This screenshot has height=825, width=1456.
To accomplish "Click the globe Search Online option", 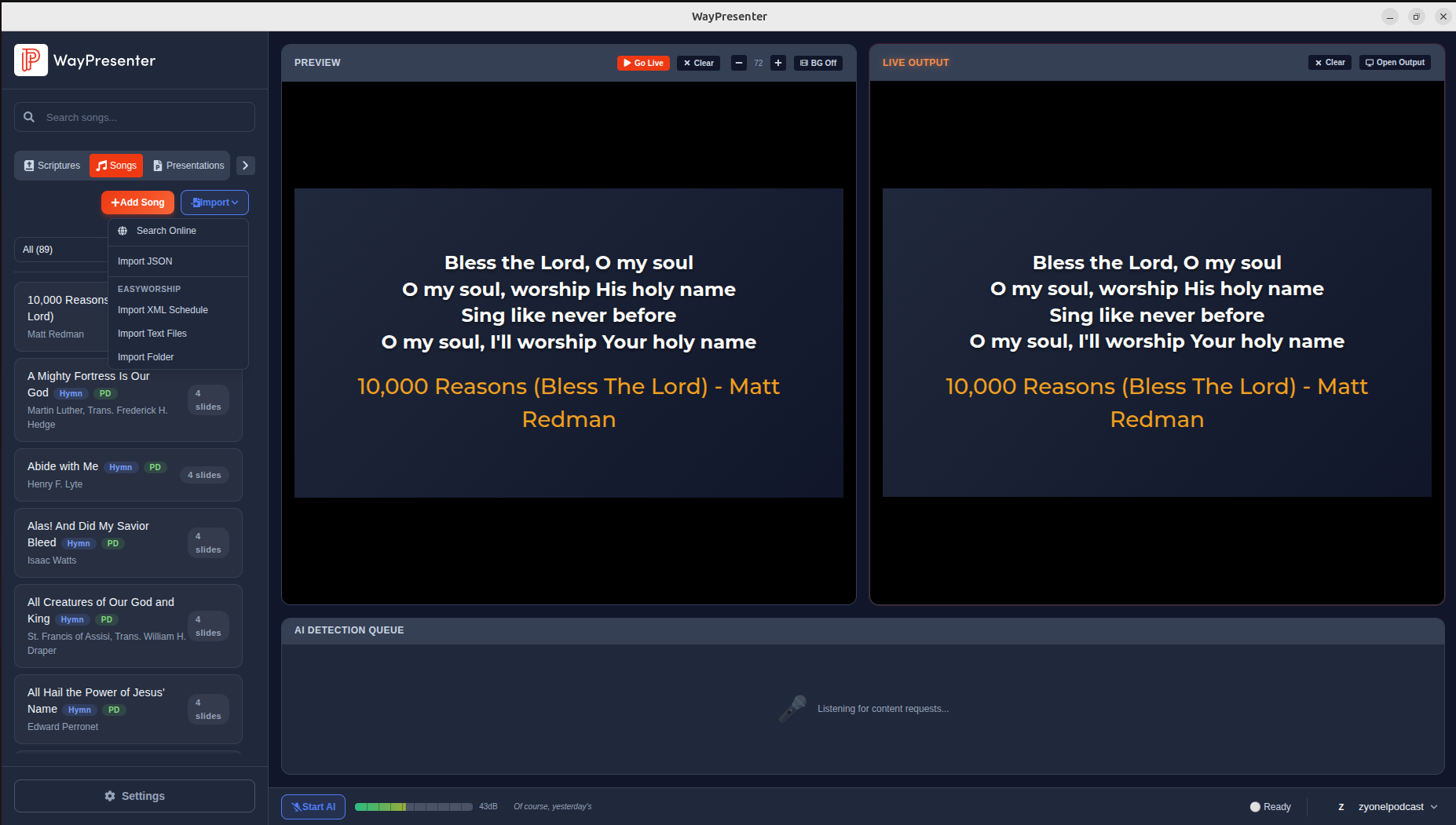I will coord(166,231).
